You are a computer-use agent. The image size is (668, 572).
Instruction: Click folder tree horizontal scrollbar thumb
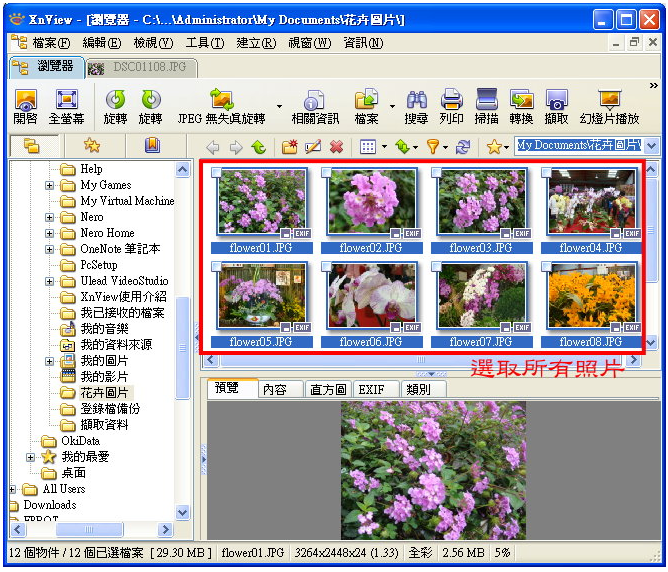tap(89, 529)
